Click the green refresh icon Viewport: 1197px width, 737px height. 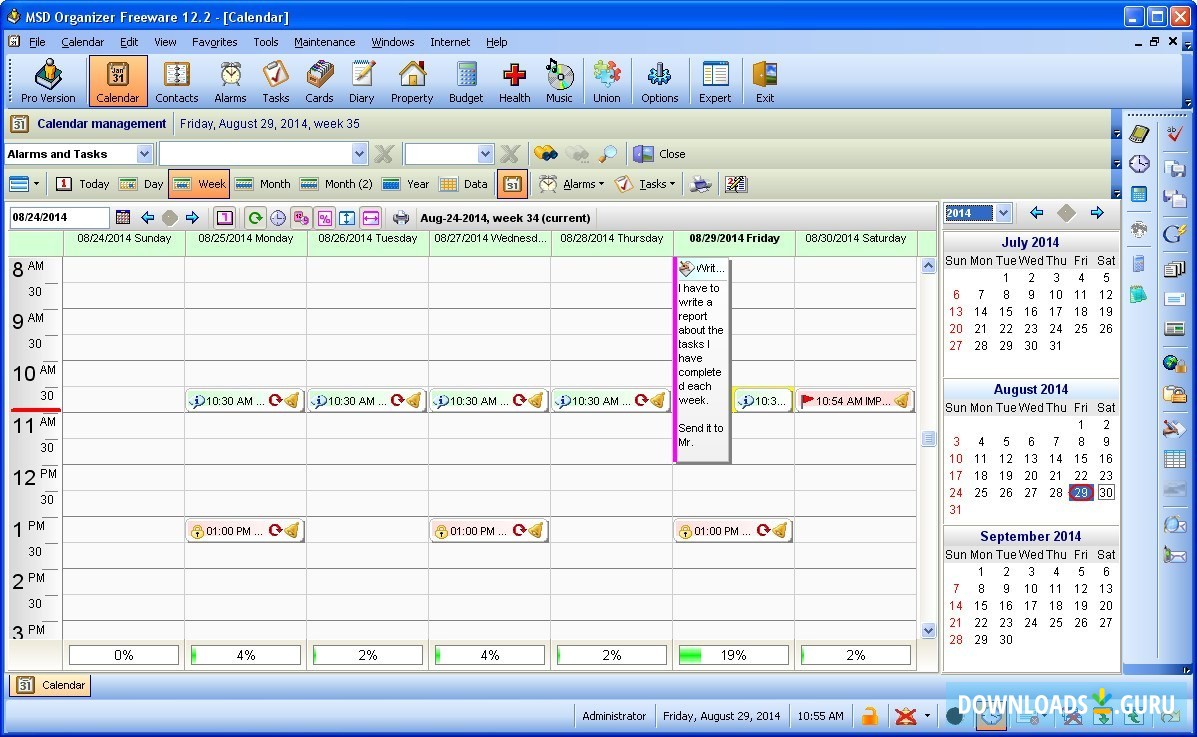(256, 218)
